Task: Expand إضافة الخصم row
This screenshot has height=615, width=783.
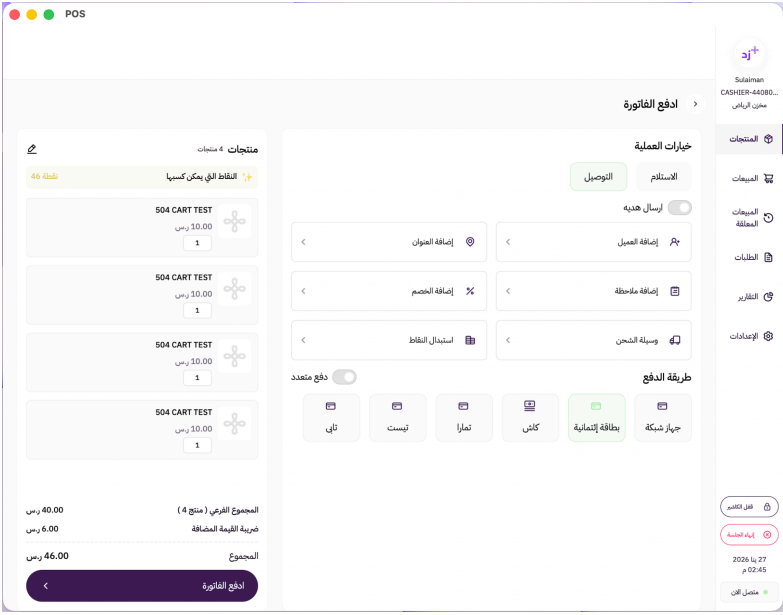Action: click(x=389, y=291)
